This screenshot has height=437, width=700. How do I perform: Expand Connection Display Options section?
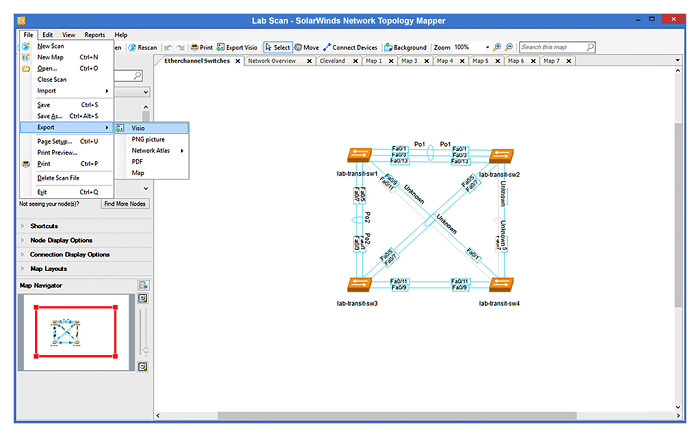22,254
